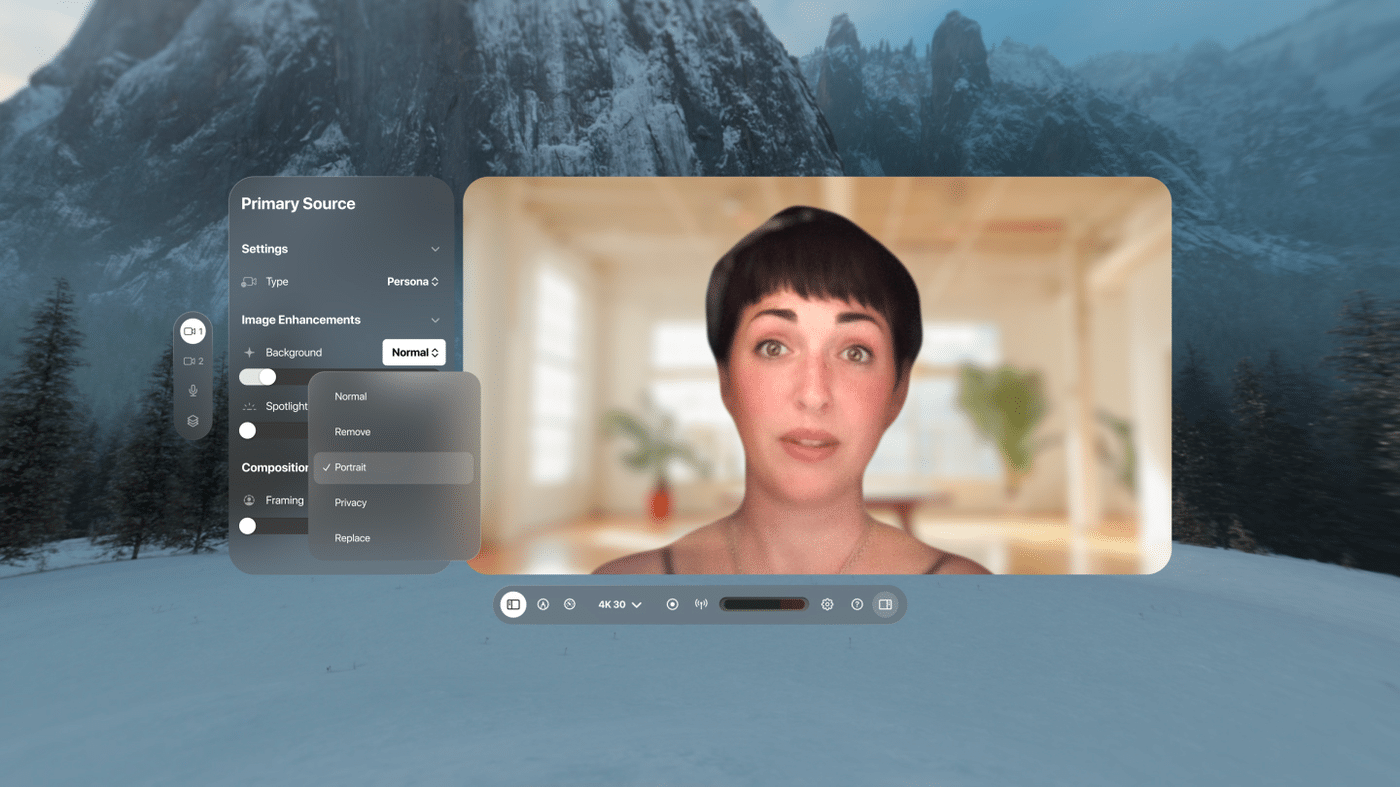Image resolution: width=1400 pixels, height=787 pixels.
Task: Select camera source 1 in sidebar
Action: pos(193,331)
